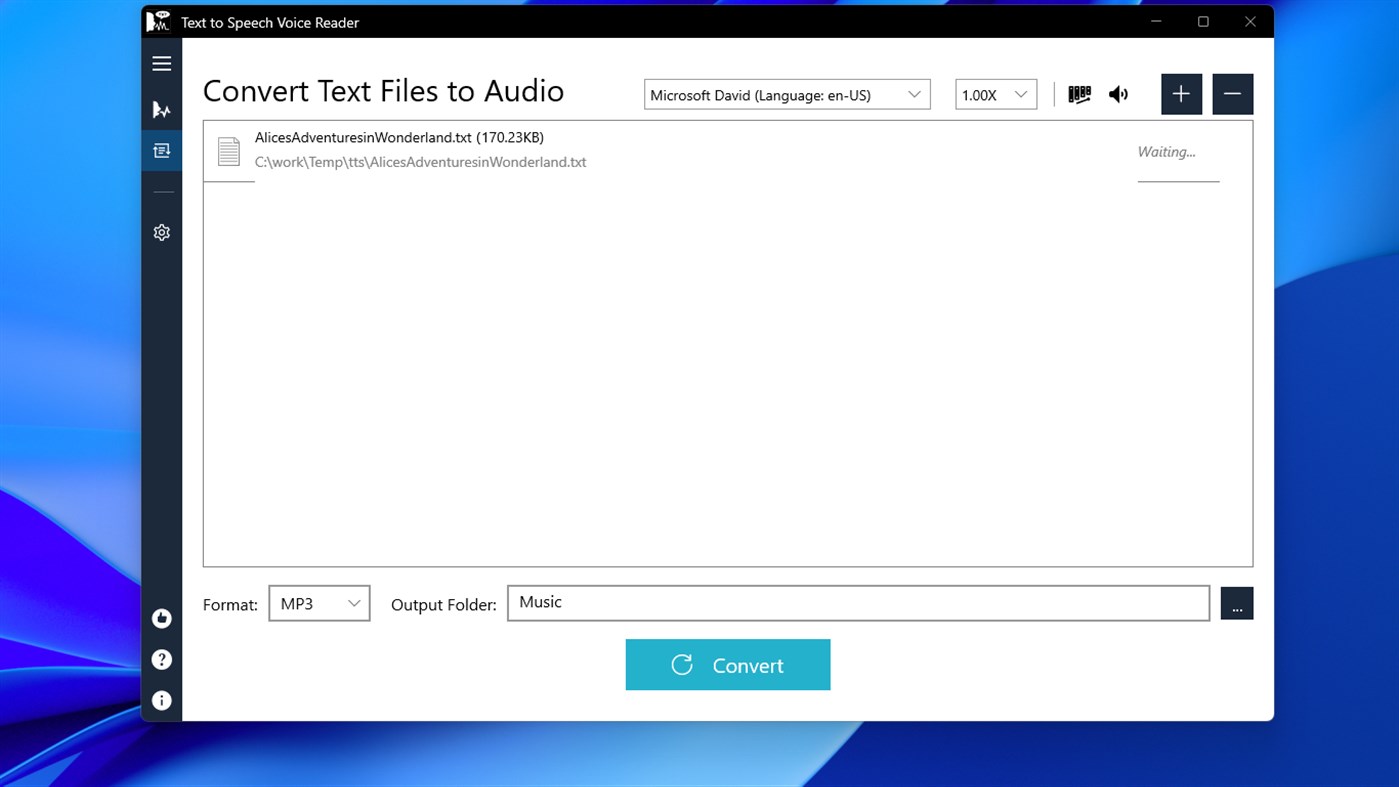This screenshot has height=787, width=1399.
Task: Click the voice library books icon
Action: pos(1079,95)
